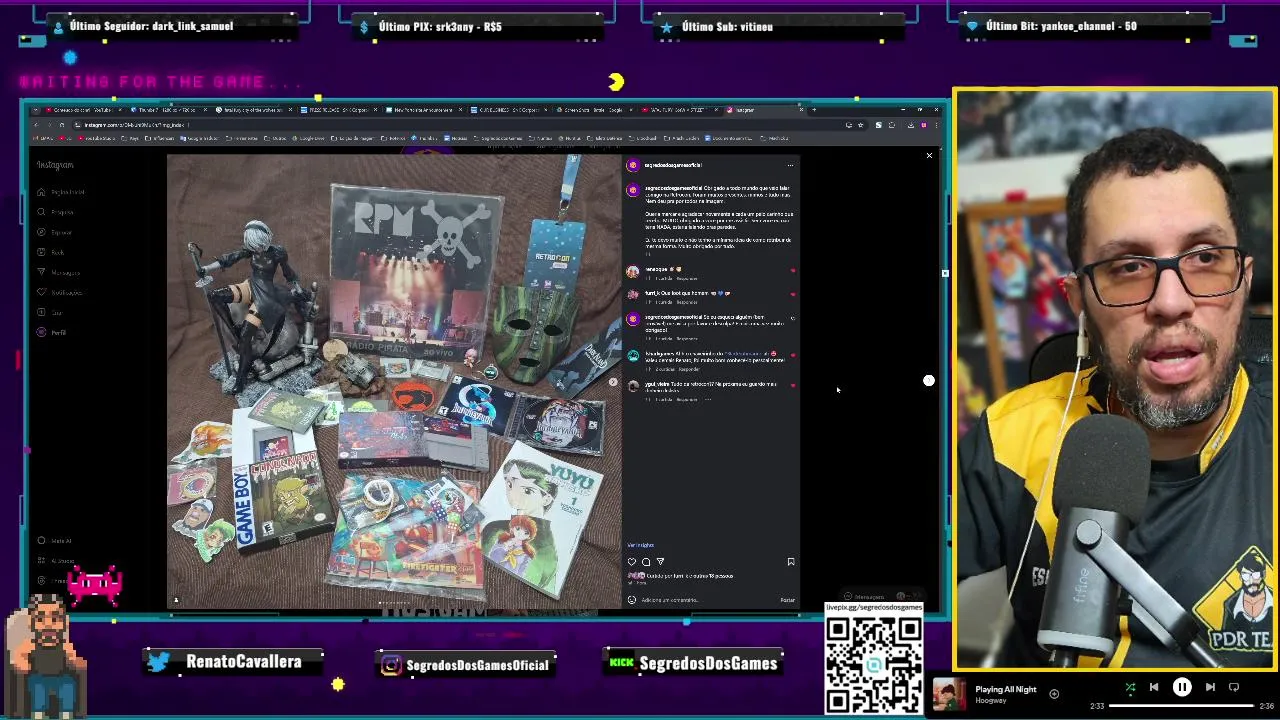Screen dimensions: 1280x720
Task: Reload the Instagram page
Action: tap(62, 125)
